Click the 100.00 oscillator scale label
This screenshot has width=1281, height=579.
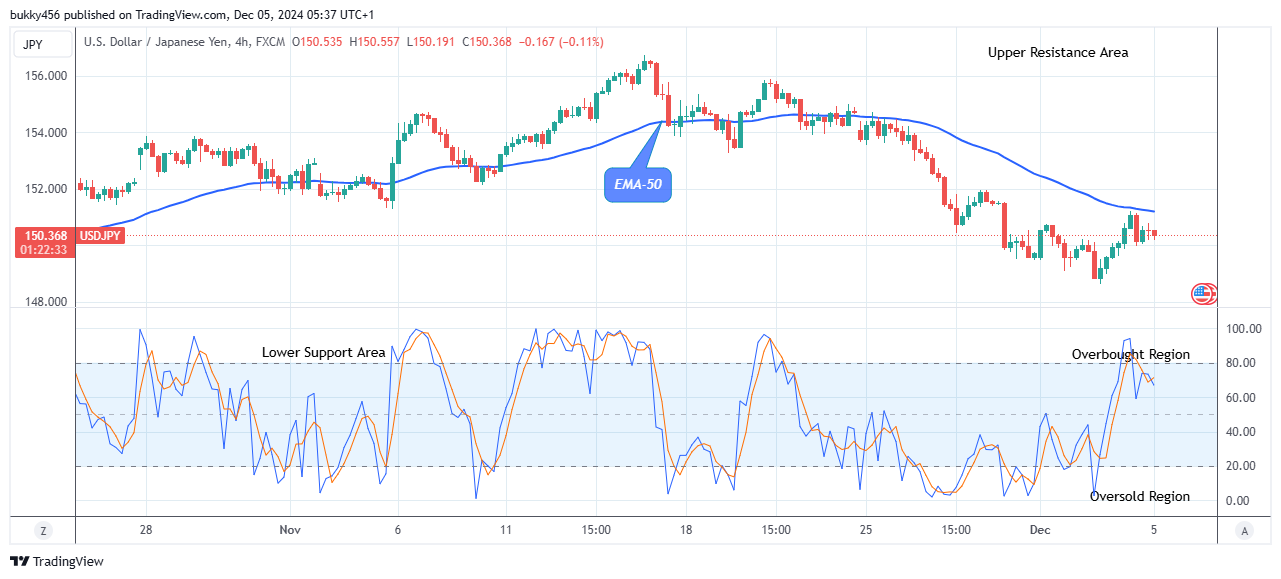[1242, 328]
